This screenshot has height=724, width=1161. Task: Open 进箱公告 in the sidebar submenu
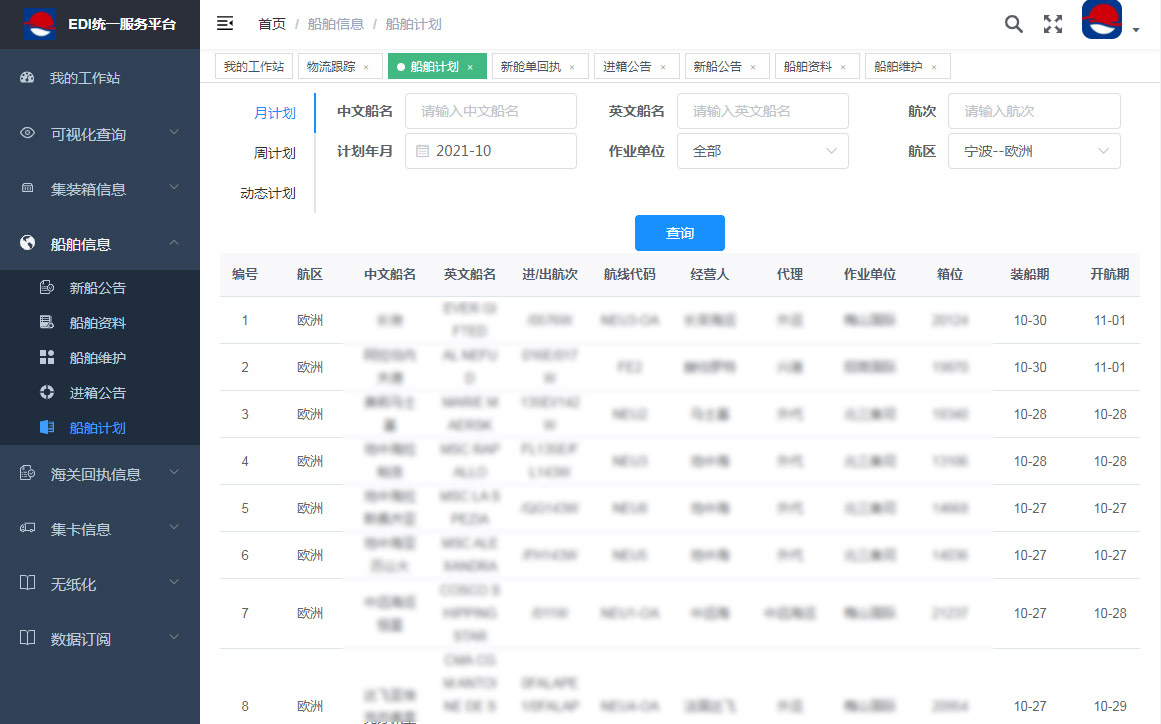tap(97, 393)
